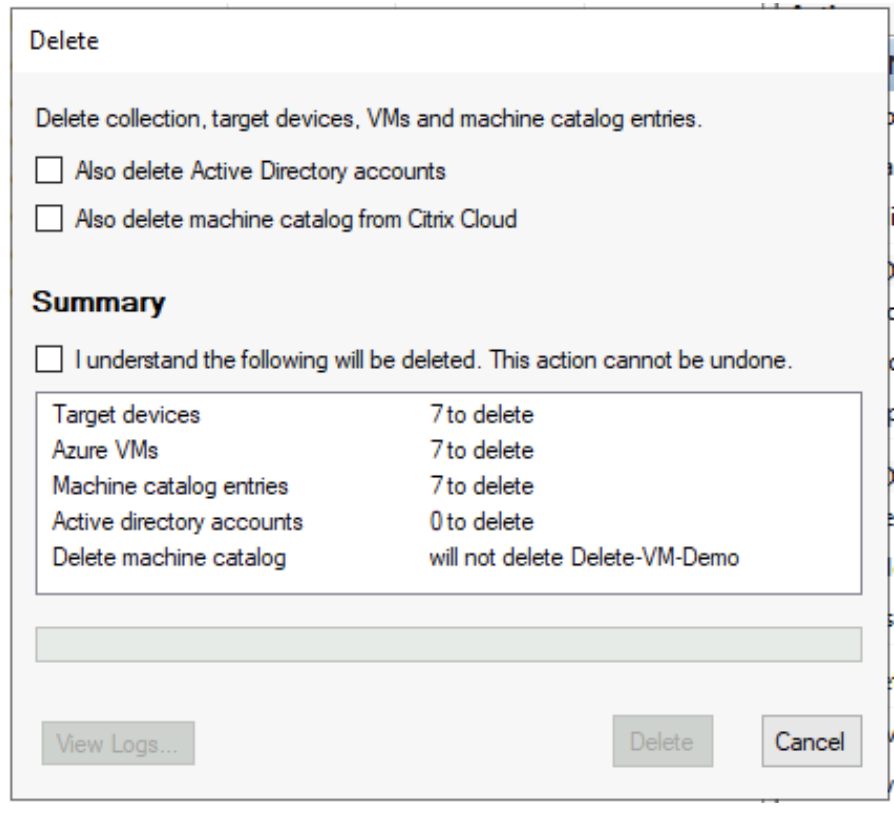The width and height of the screenshot is (894, 814).
Task: Click the View Logs button
Action: pyautogui.click(x=118, y=741)
